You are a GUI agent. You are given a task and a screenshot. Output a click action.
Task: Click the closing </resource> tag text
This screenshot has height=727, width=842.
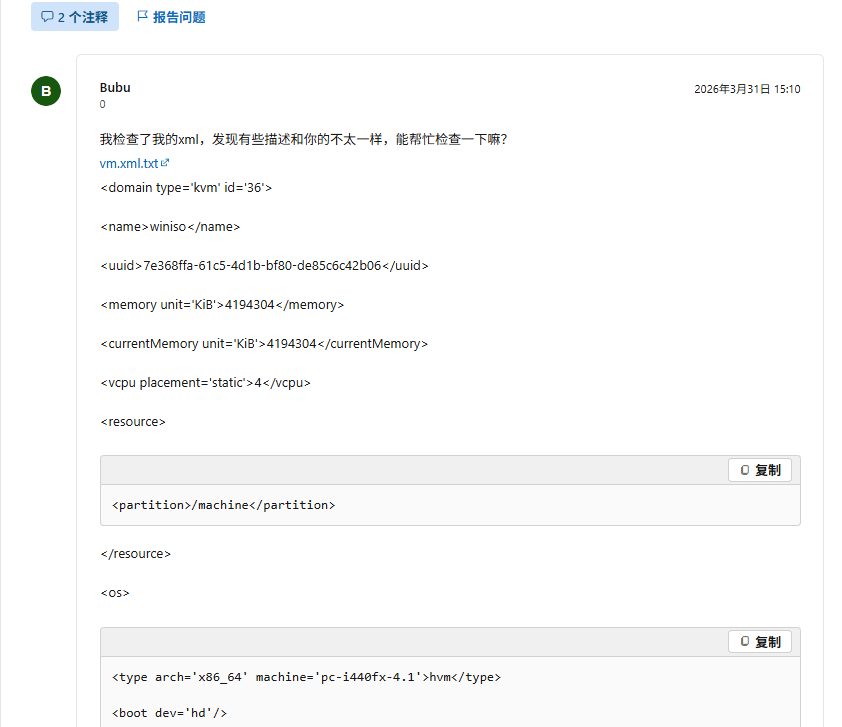pos(136,554)
